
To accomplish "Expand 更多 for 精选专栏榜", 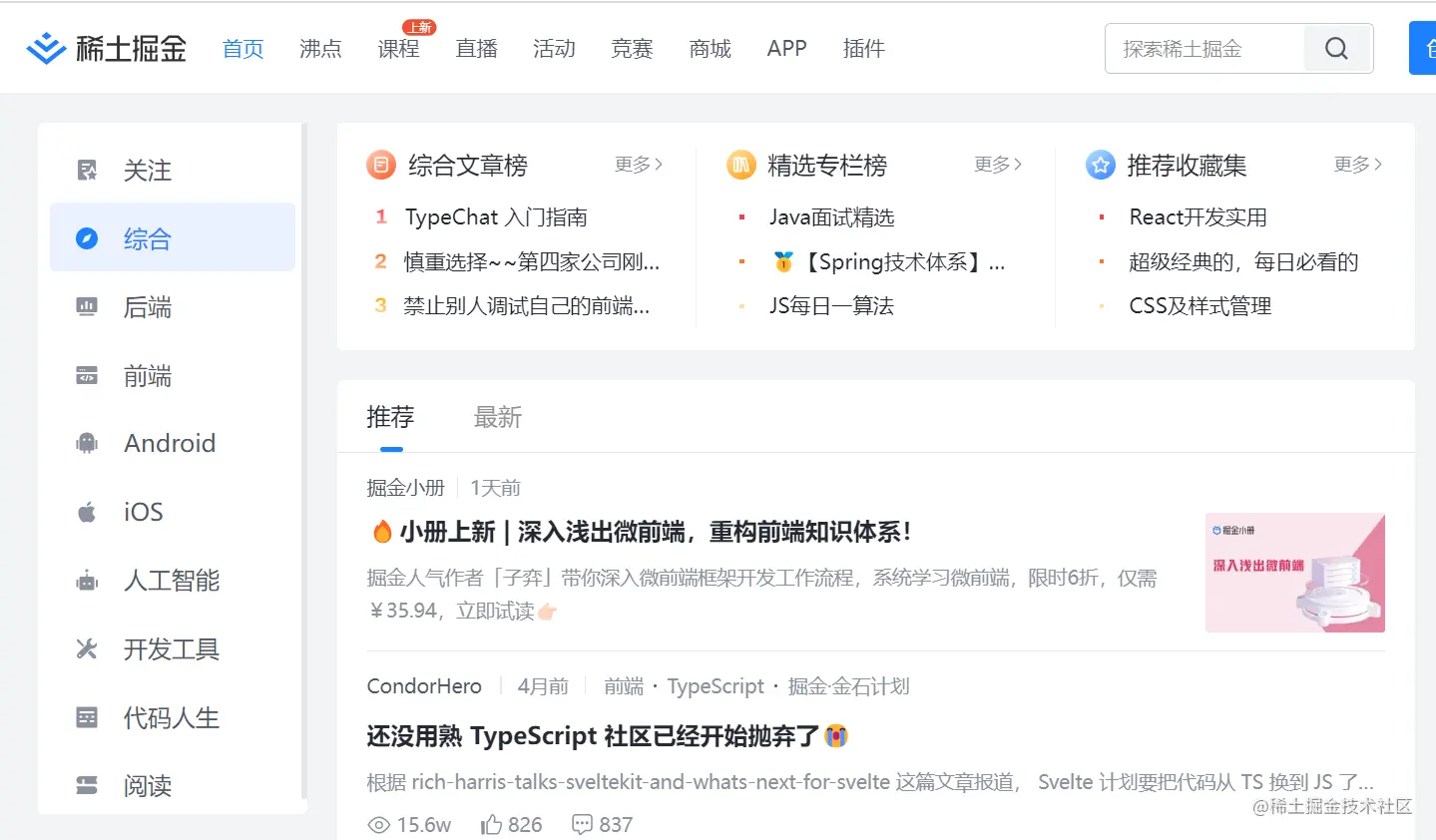I will pyautogui.click(x=997, y=166).
